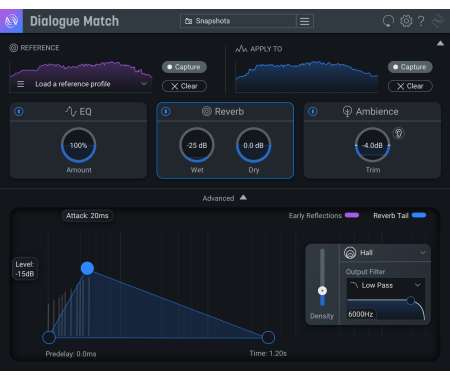Collapse the top panel with the arrow
Viewport: 450px width, 380px height.
tap(440, 43)
